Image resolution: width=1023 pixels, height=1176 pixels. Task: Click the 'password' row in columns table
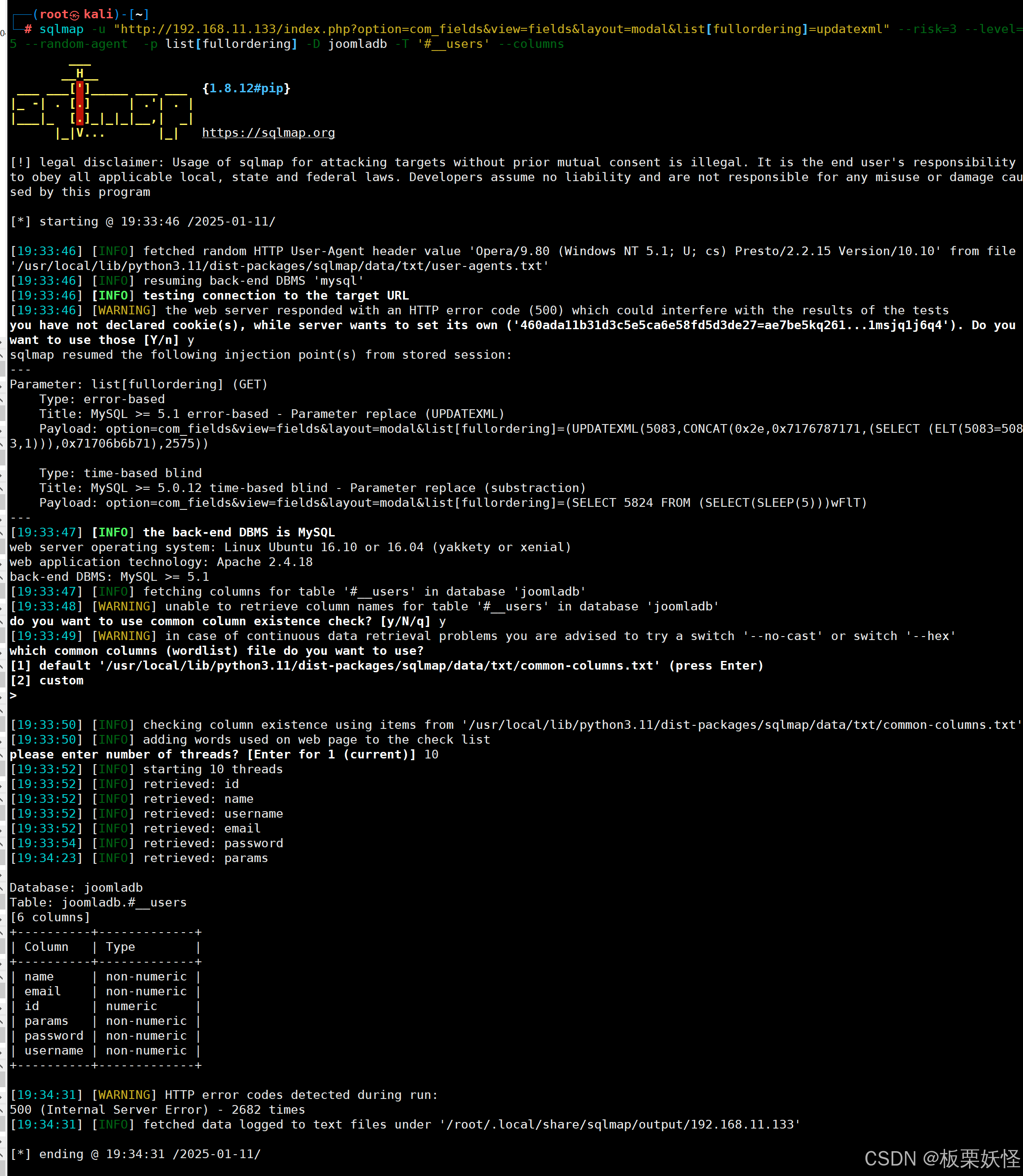(54, 1035)
